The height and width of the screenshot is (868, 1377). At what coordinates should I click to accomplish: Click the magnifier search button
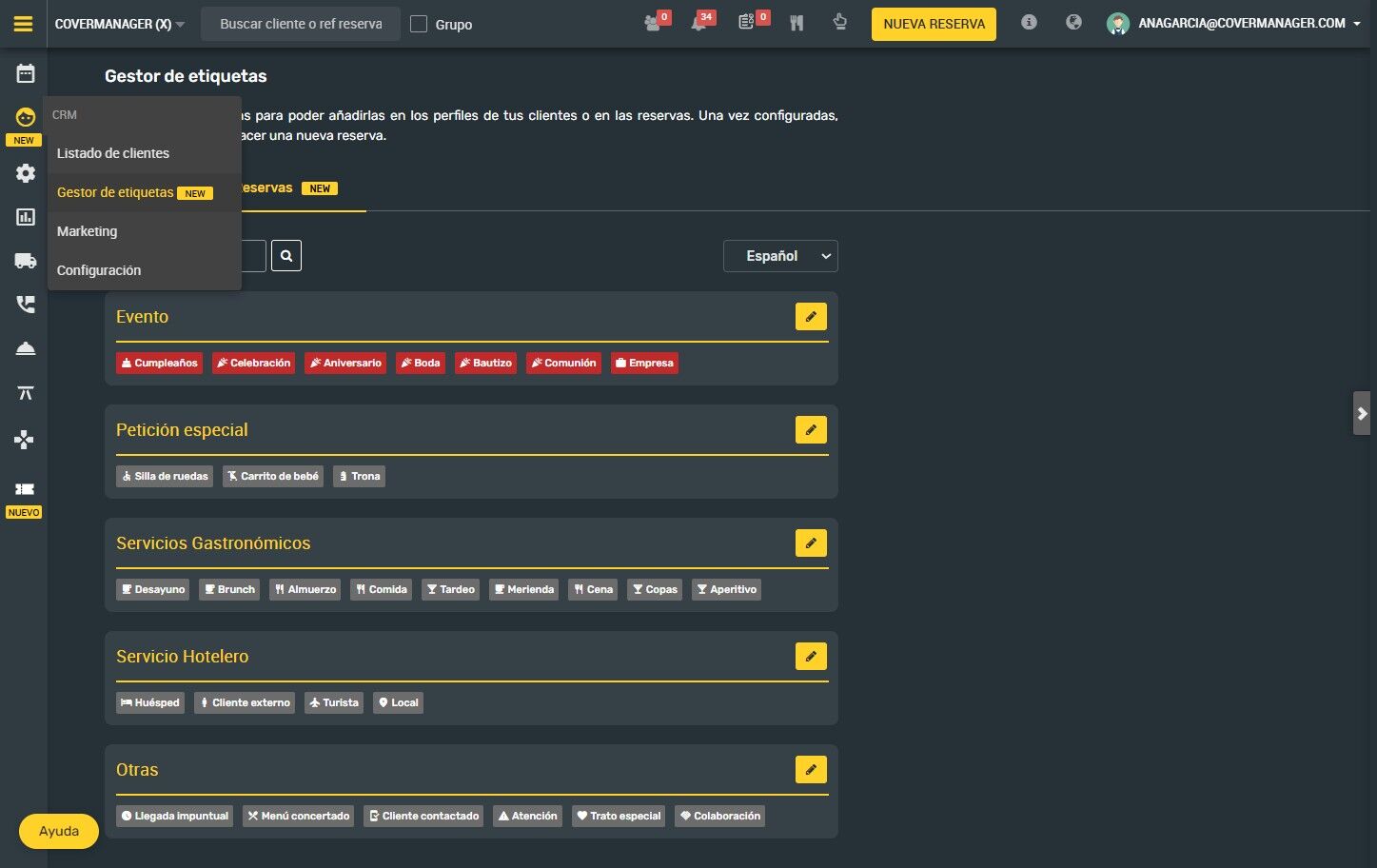286,256
